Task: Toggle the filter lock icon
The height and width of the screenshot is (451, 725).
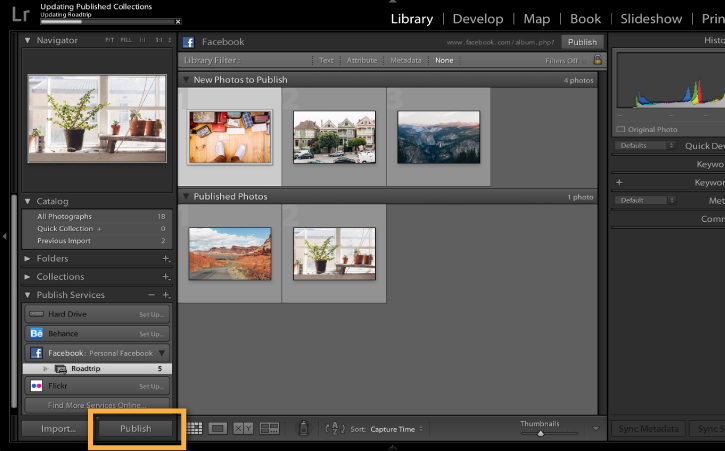Action: [597, 60]
